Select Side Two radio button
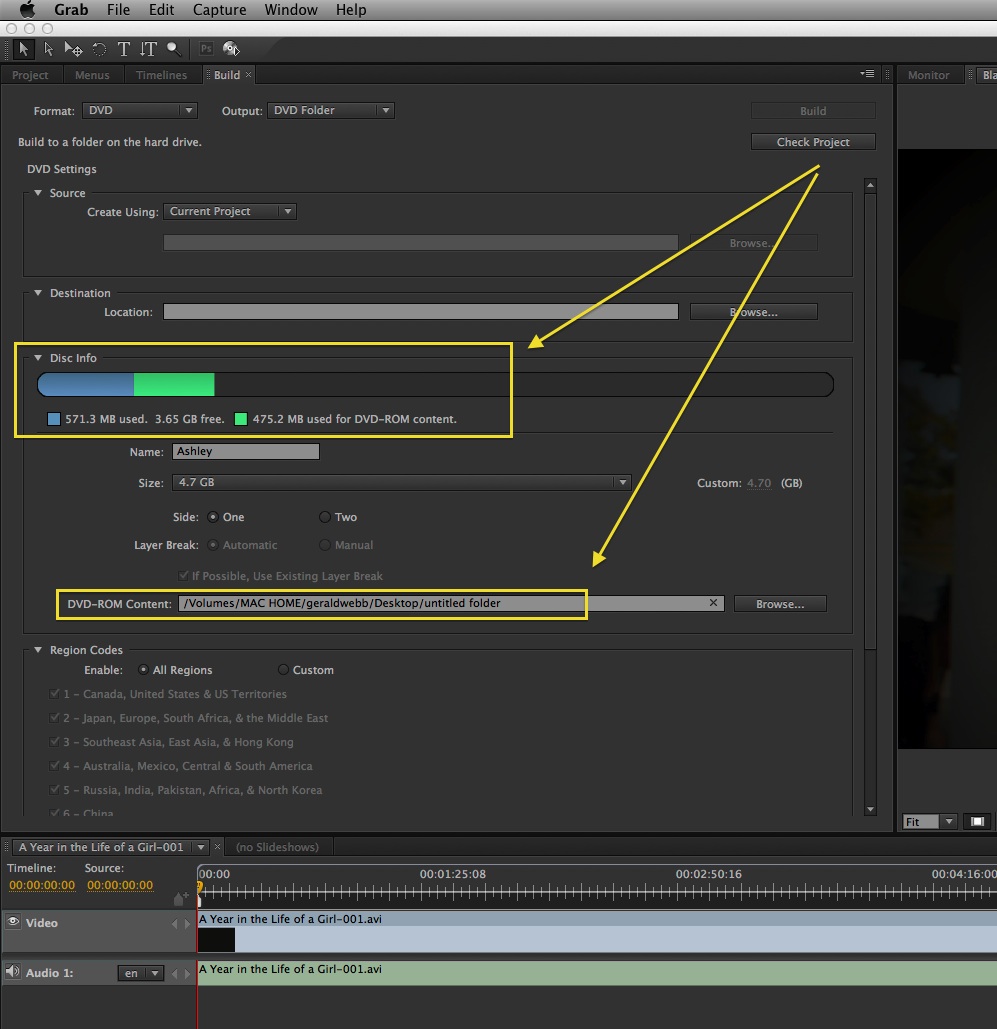Screen dimensions: 997x1029 point(324,517)
